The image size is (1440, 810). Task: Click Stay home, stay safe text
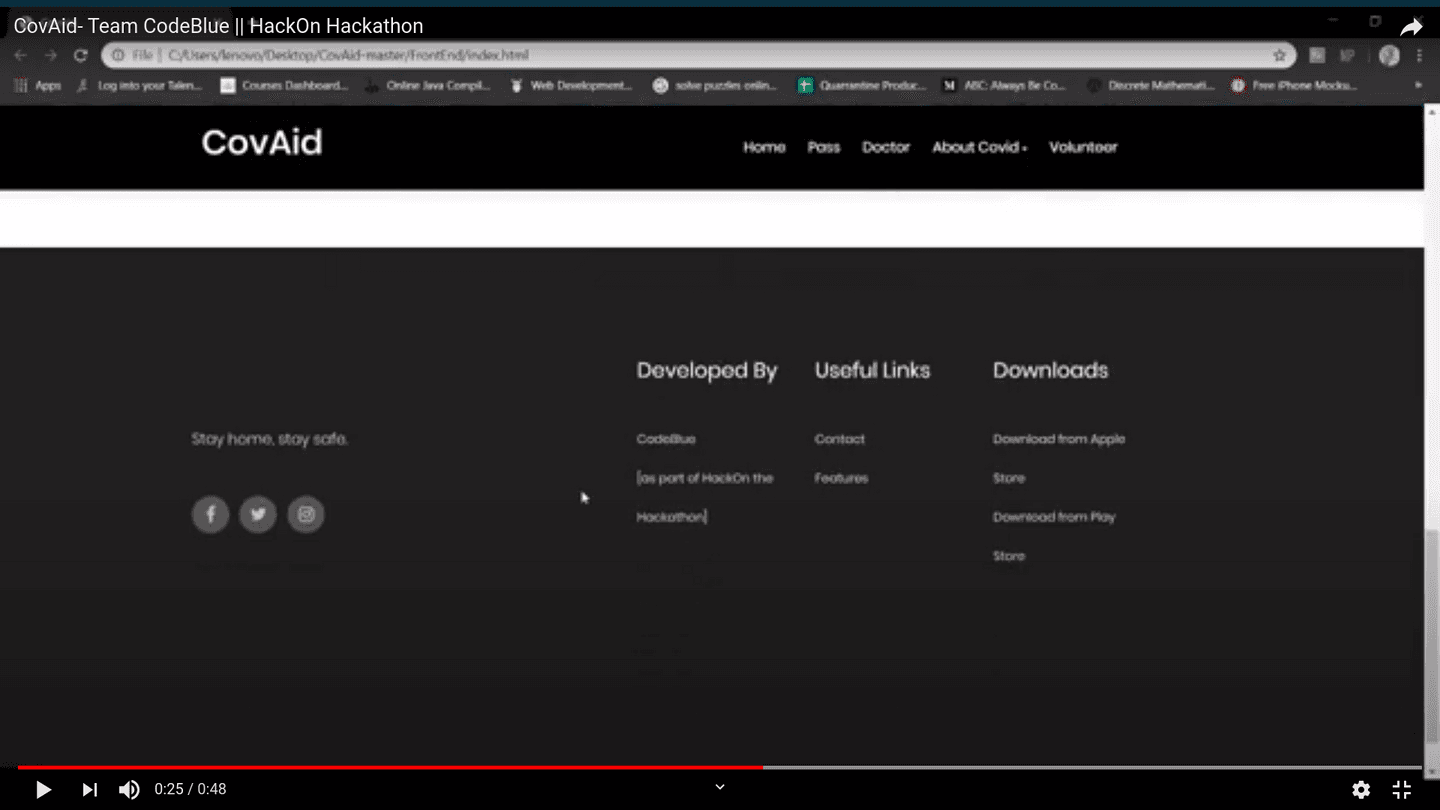click(x=270, y=439)
